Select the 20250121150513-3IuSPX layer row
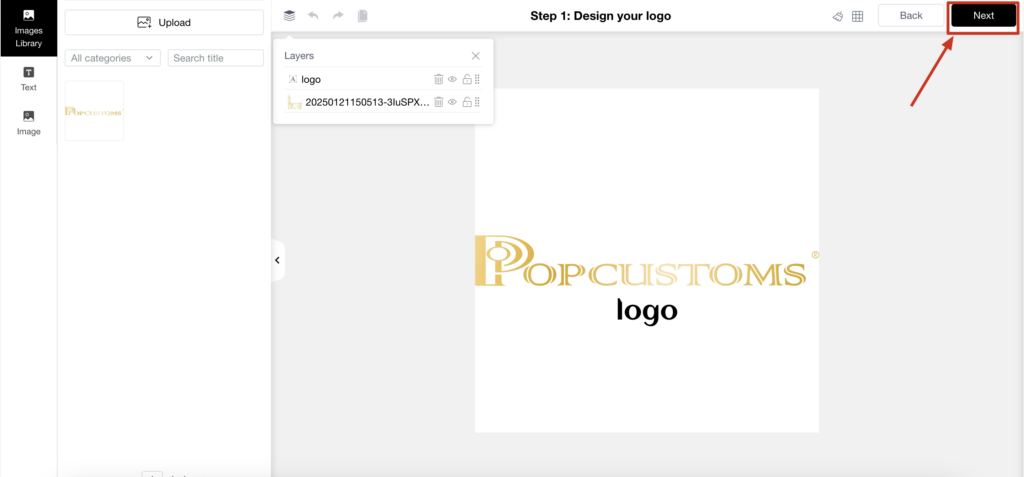Image resolution: width=1024 pixels, height=477 pixels. point(384,102)
